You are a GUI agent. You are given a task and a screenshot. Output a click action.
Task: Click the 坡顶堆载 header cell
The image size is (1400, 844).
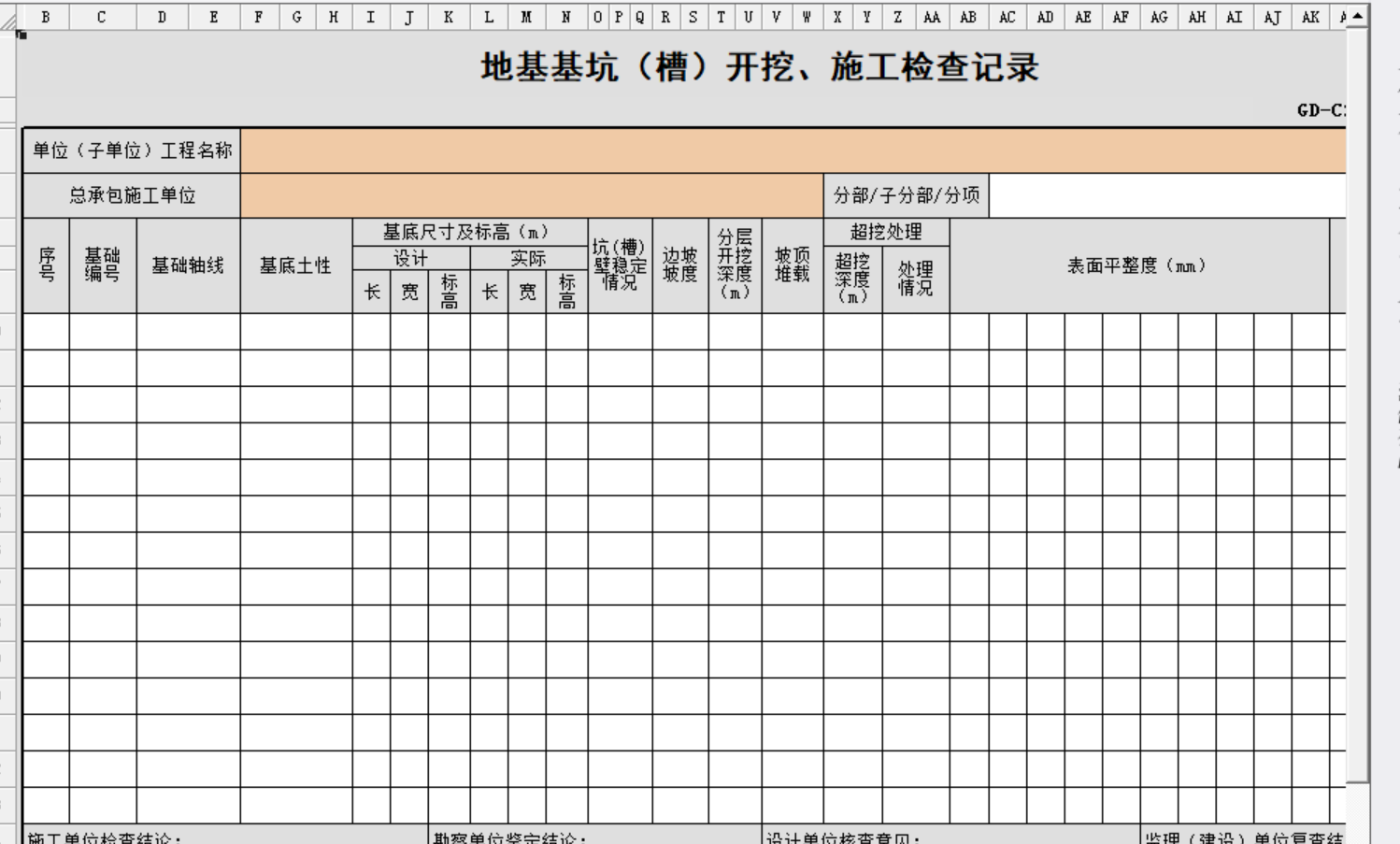pos(793,265)
